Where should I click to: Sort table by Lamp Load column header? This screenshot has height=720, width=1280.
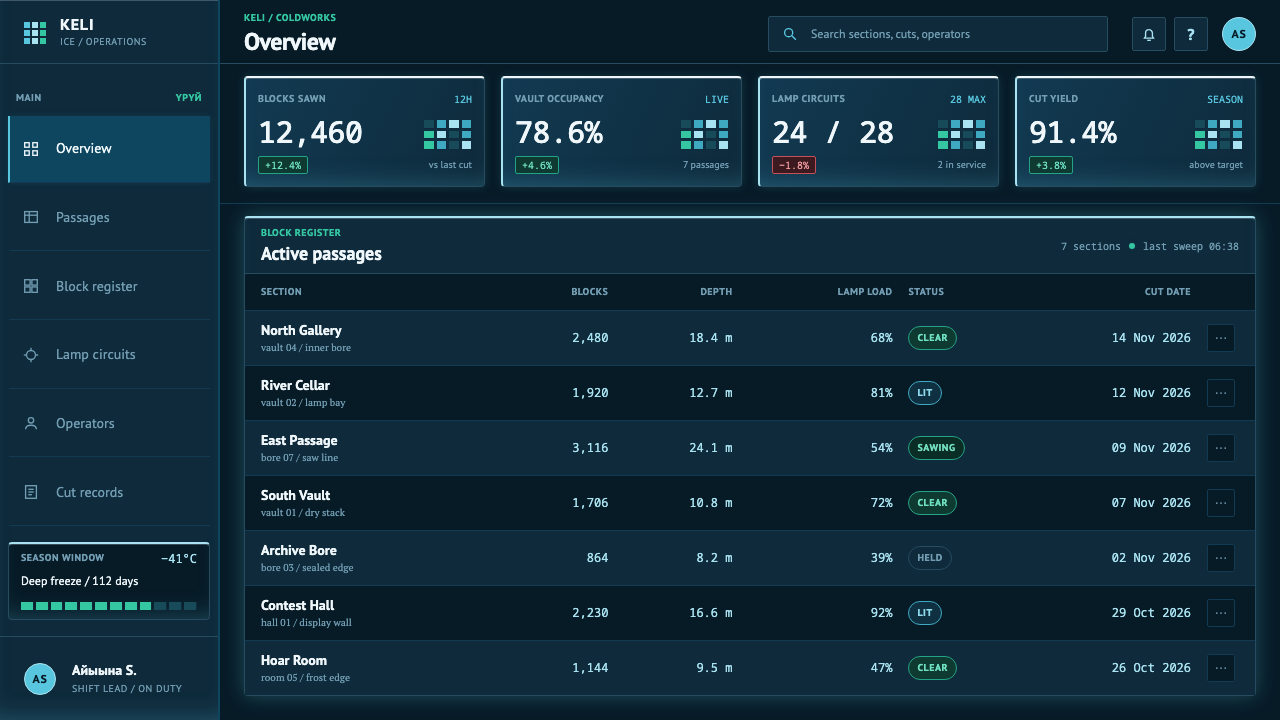tap(865, 292)
